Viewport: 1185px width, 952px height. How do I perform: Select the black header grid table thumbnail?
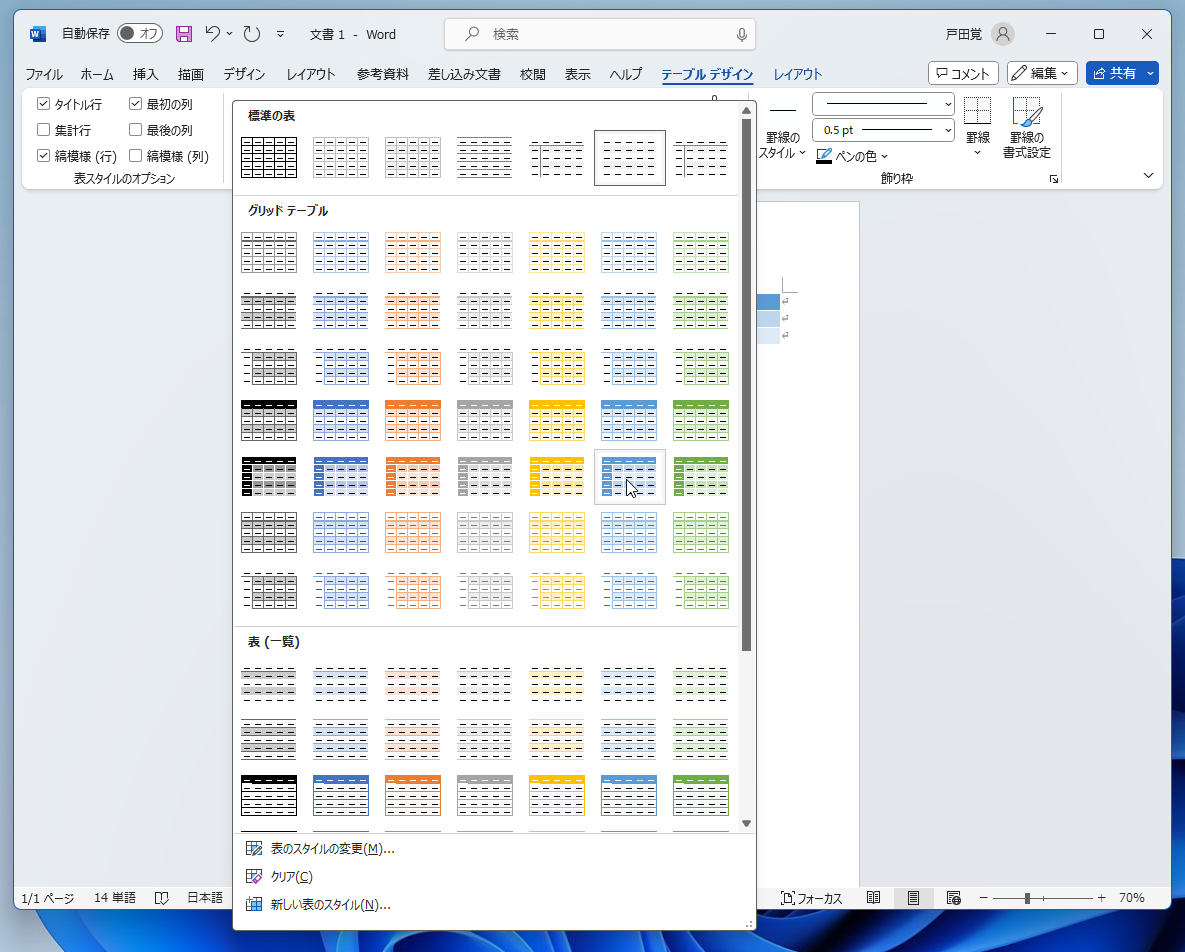268,420
